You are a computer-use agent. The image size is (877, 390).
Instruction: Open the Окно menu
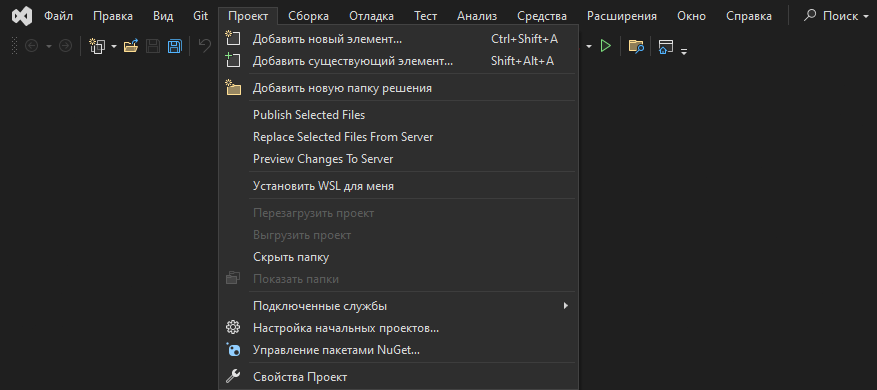(691, 16)
